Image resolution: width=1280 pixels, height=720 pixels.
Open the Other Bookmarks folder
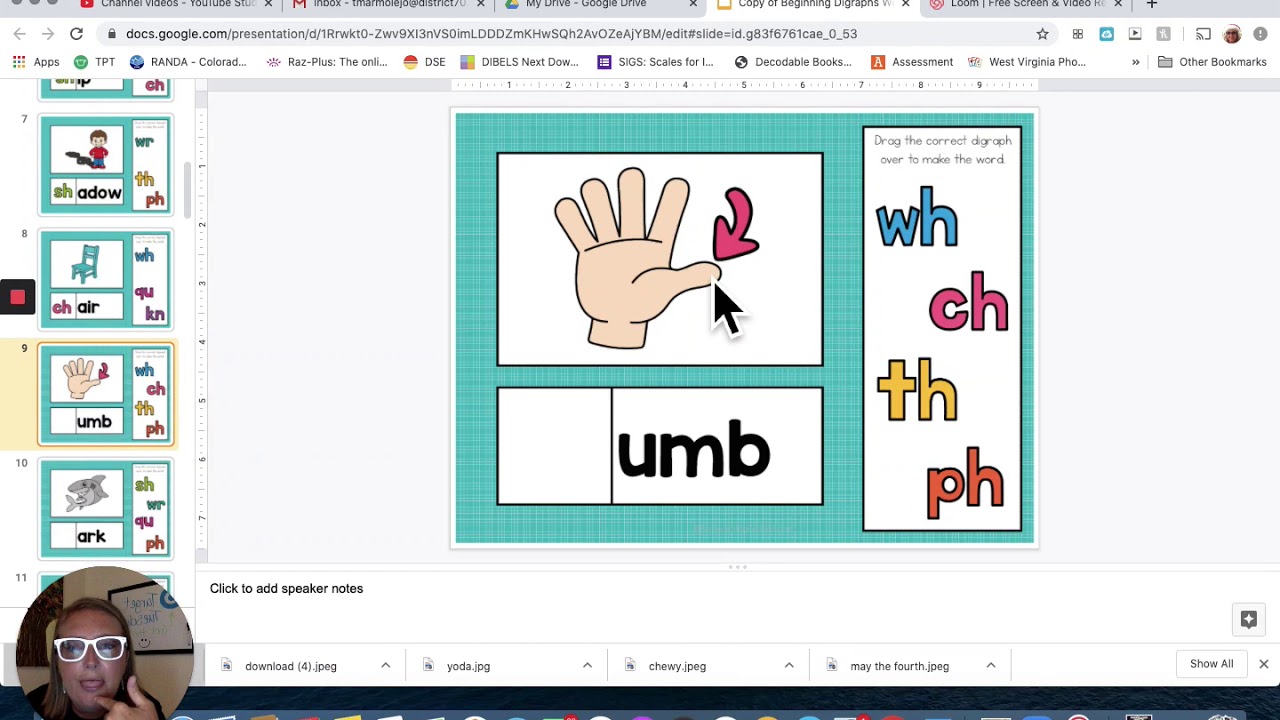(1212, 62)
